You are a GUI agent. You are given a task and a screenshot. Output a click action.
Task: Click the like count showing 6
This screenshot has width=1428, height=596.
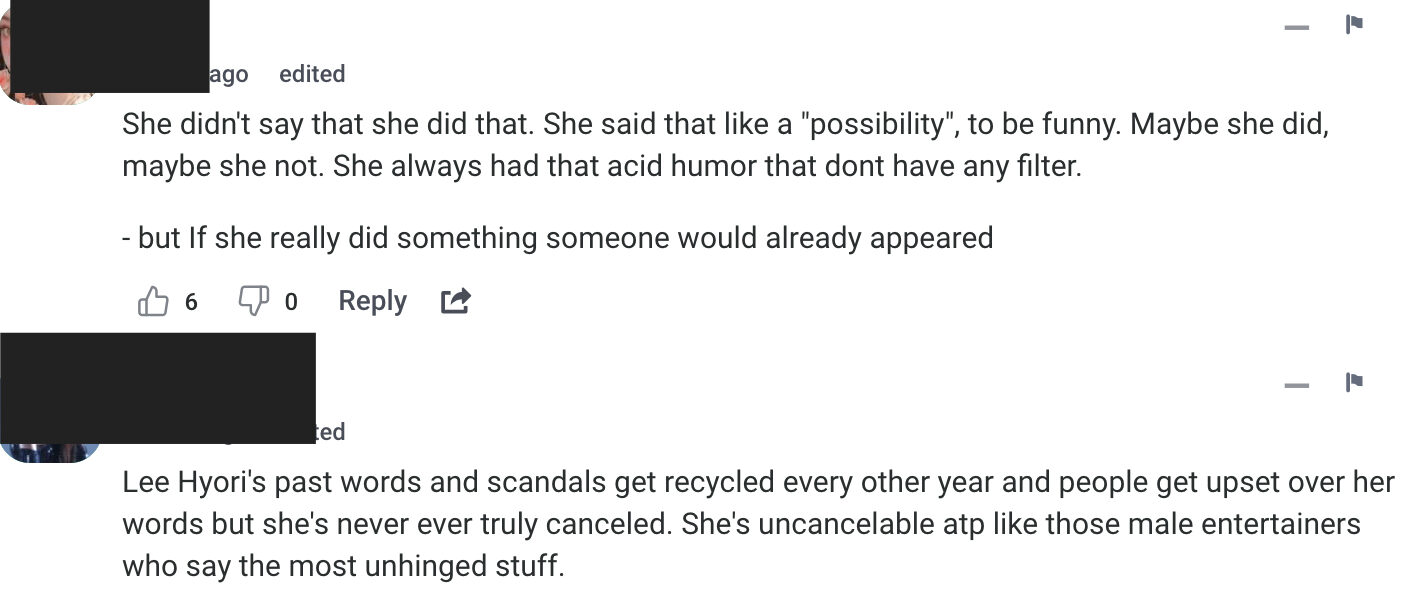[x=191, y=302]
